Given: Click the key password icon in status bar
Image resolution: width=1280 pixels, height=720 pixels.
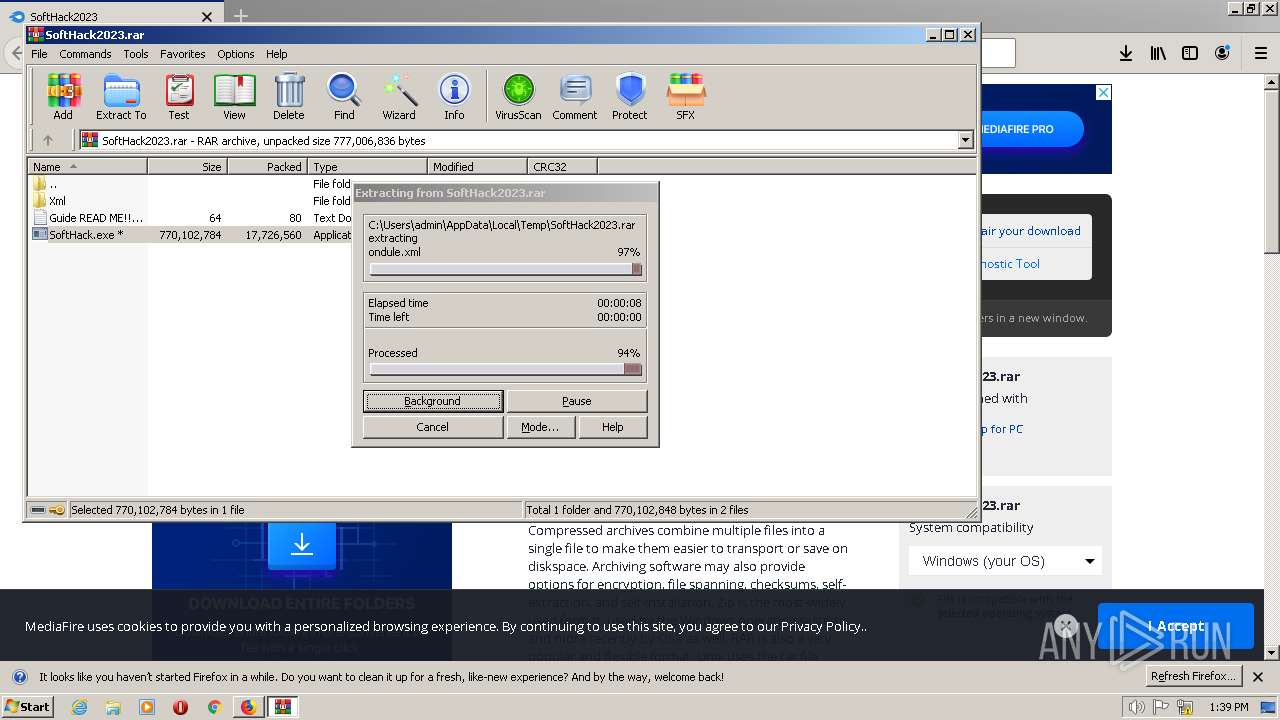Looking at the screenshot, I should pyautogui.click(x=57, y=510).
